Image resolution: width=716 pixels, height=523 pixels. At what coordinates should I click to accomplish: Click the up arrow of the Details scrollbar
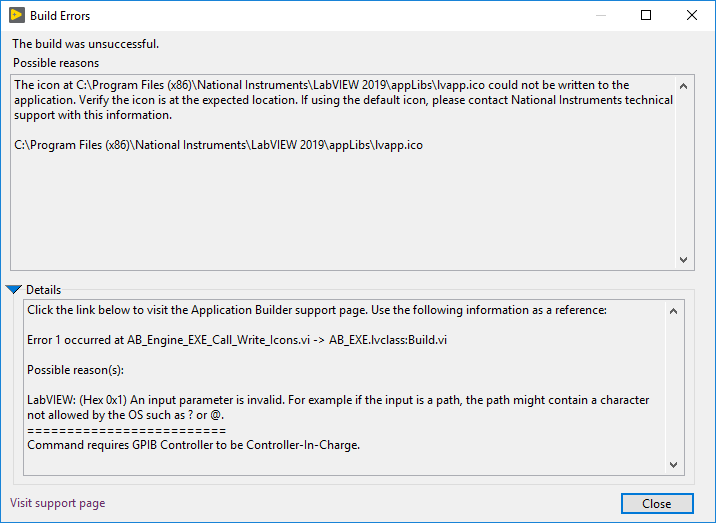pos(673,311)
